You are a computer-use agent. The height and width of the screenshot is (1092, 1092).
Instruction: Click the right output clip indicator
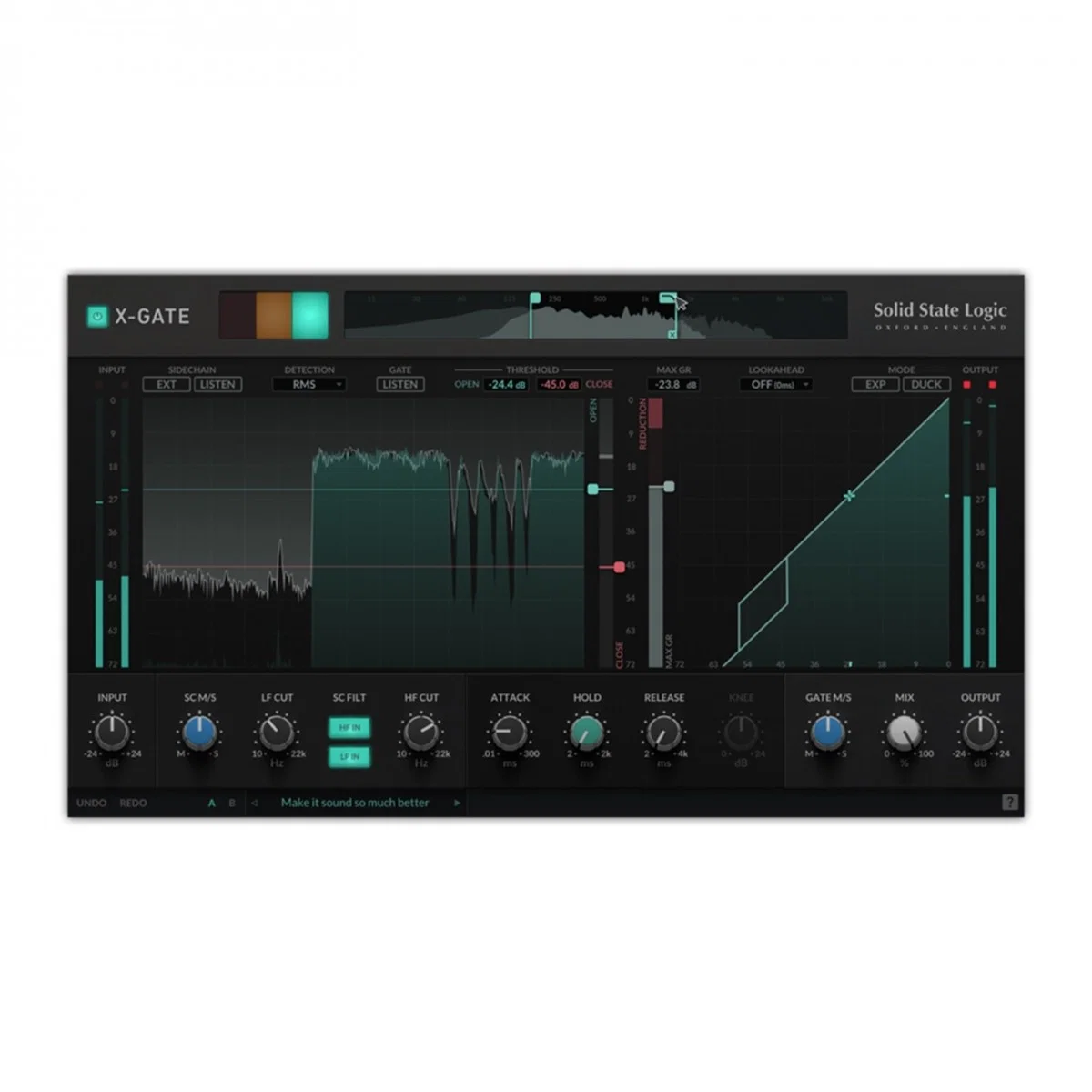tap(992, 384)
